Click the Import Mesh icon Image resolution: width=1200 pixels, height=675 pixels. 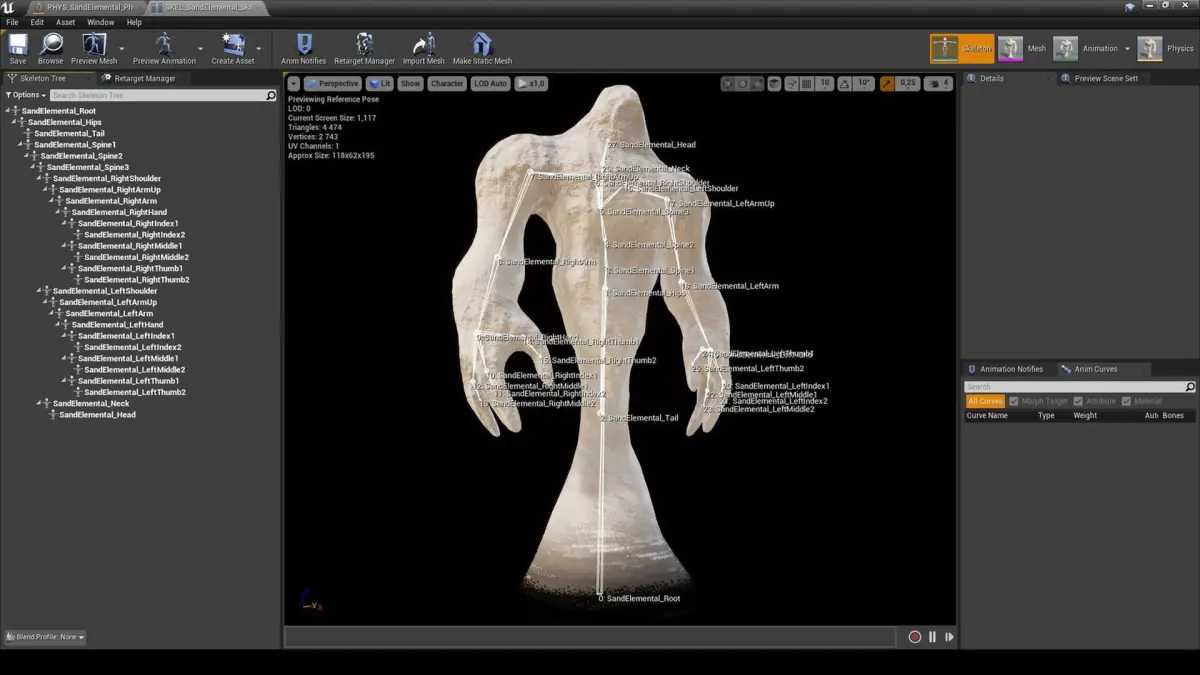pos(424,44)
